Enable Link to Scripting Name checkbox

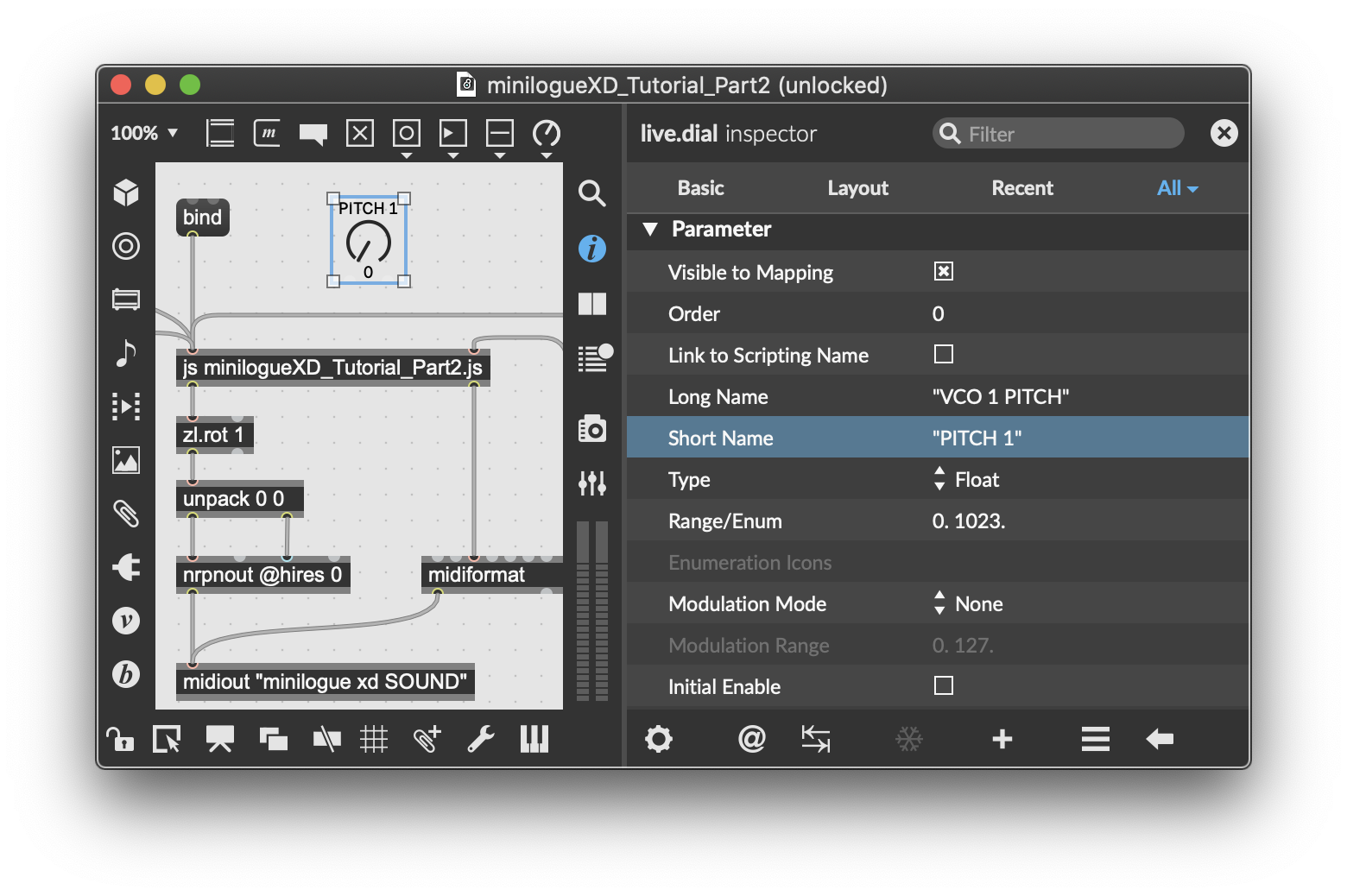tap(944, 354)
